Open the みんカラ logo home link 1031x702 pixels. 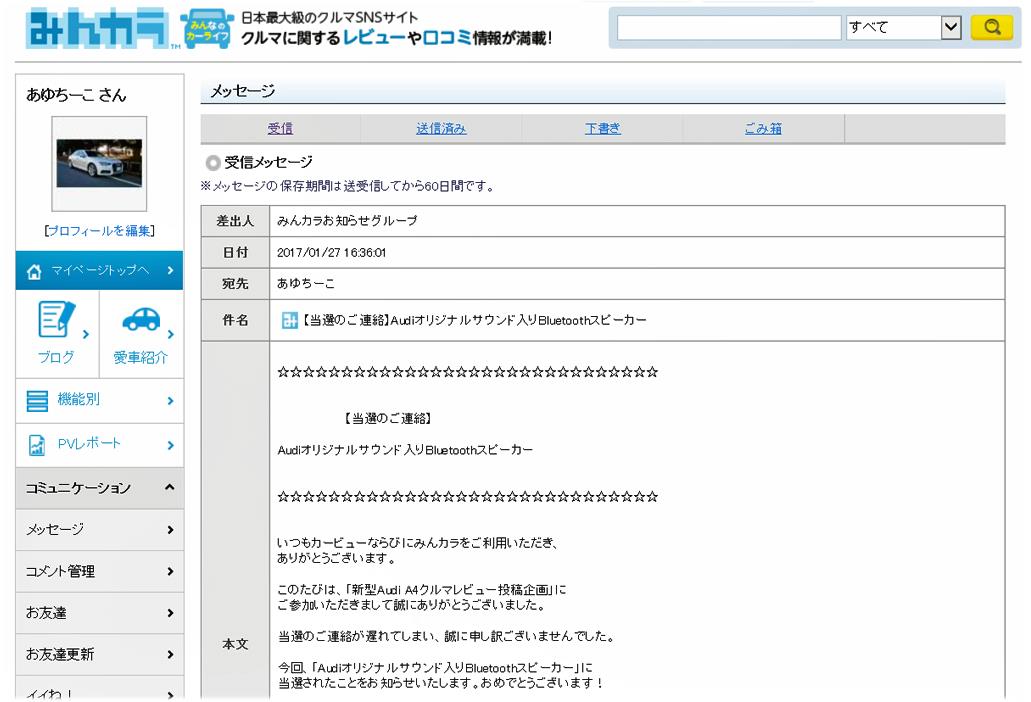(x=97, y=30)
